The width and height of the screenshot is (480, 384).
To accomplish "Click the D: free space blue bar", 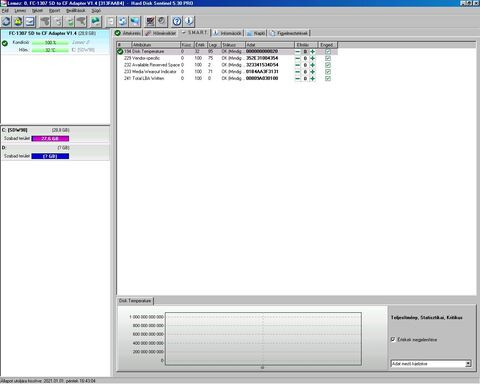I will 50,156.
